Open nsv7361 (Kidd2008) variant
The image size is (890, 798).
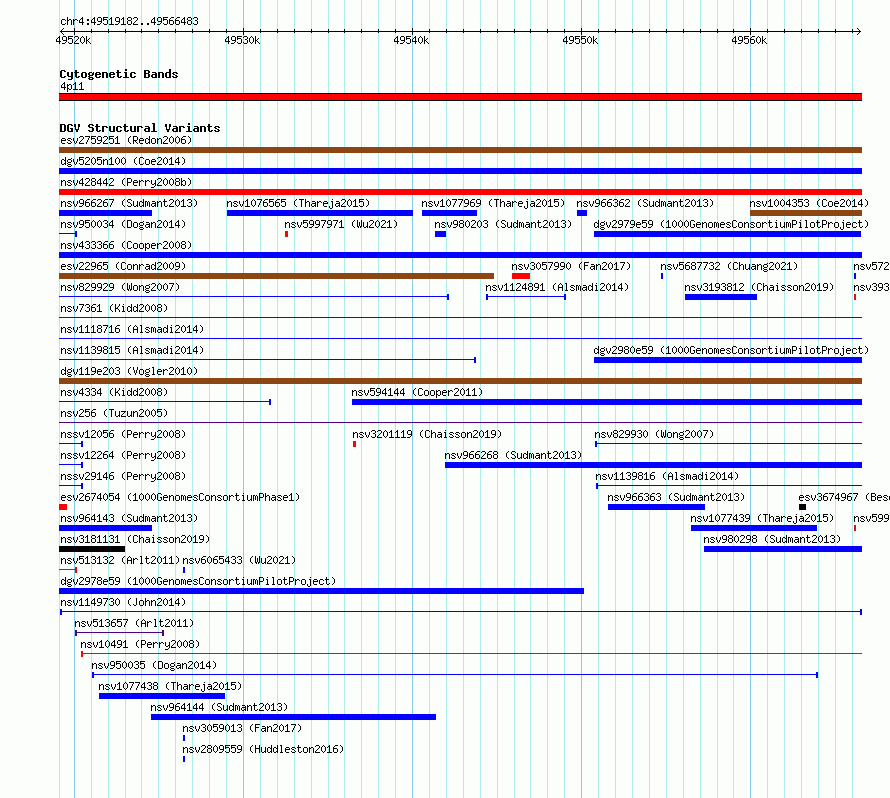[460, 318]
